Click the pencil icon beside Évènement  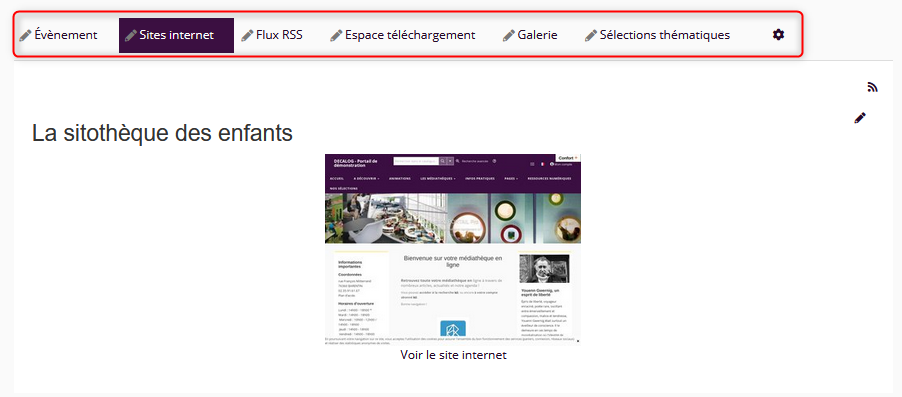(25, 36)
